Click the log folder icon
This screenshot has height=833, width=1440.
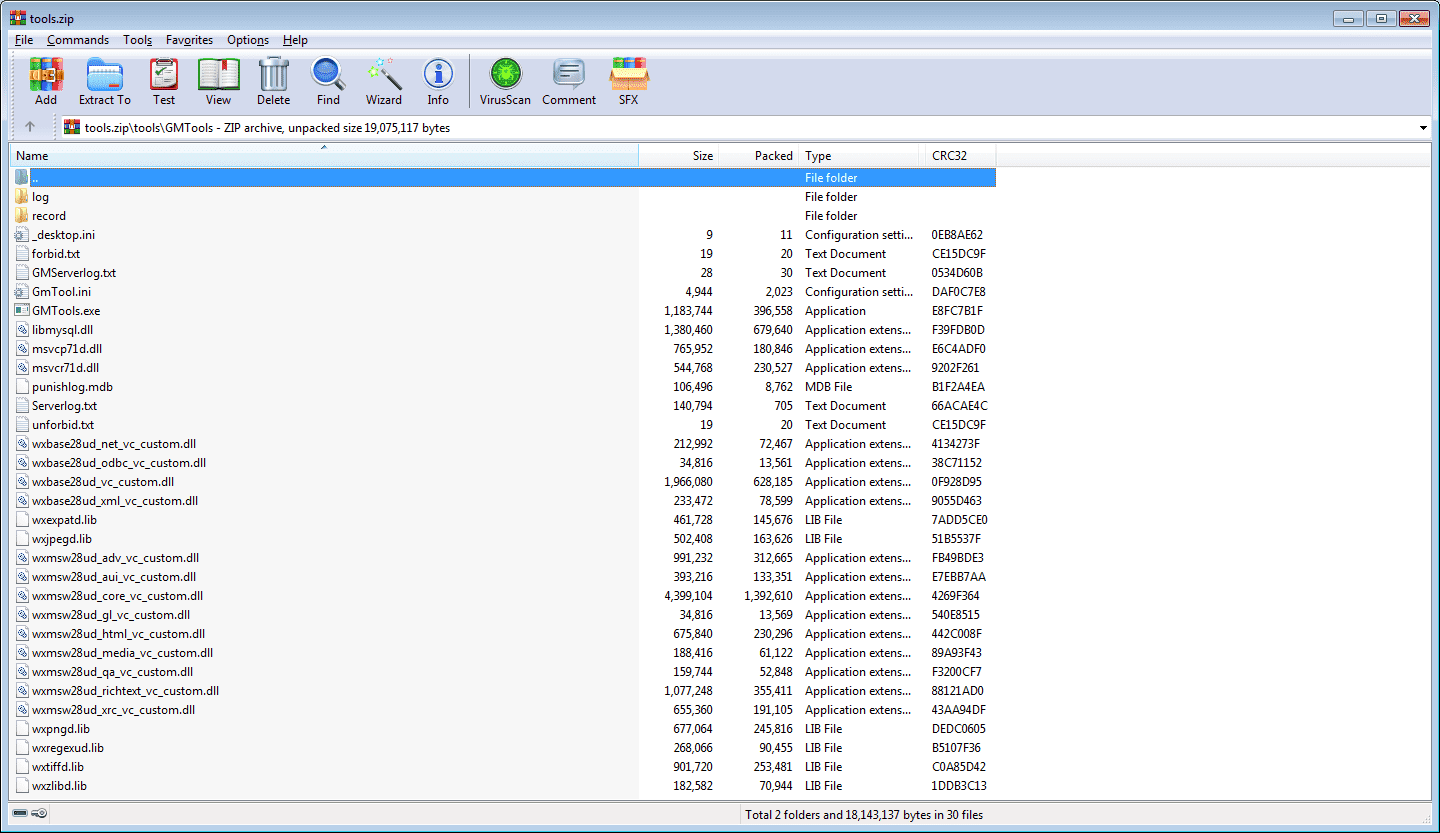[22, 197]
